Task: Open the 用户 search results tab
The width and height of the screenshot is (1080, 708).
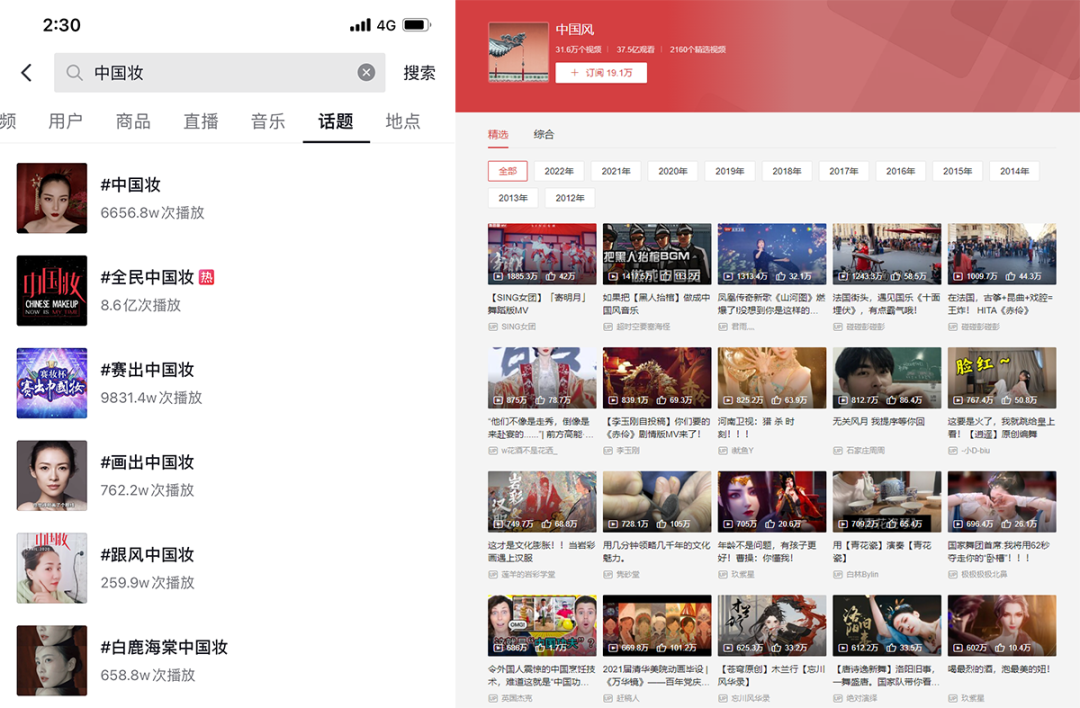Action: pos(66,121)
